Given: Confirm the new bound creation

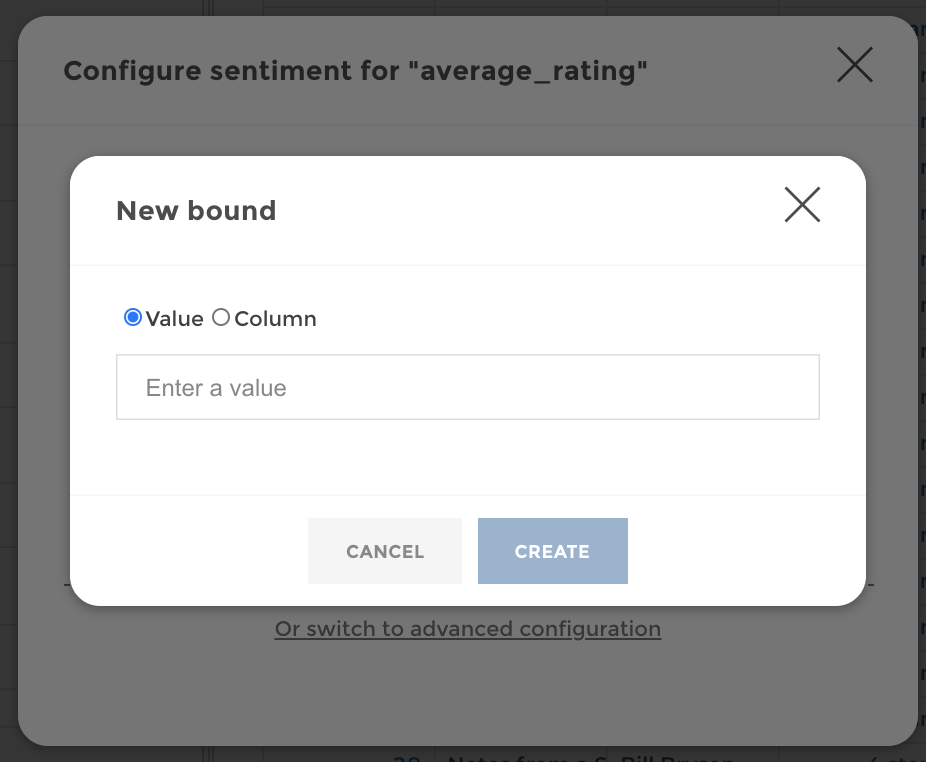Looking at the screenshot, I should 552,551.
